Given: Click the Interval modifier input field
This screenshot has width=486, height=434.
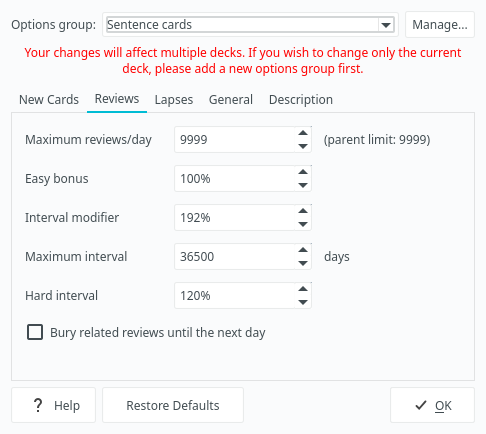Looking at the screenshot, I should (235, 218).
